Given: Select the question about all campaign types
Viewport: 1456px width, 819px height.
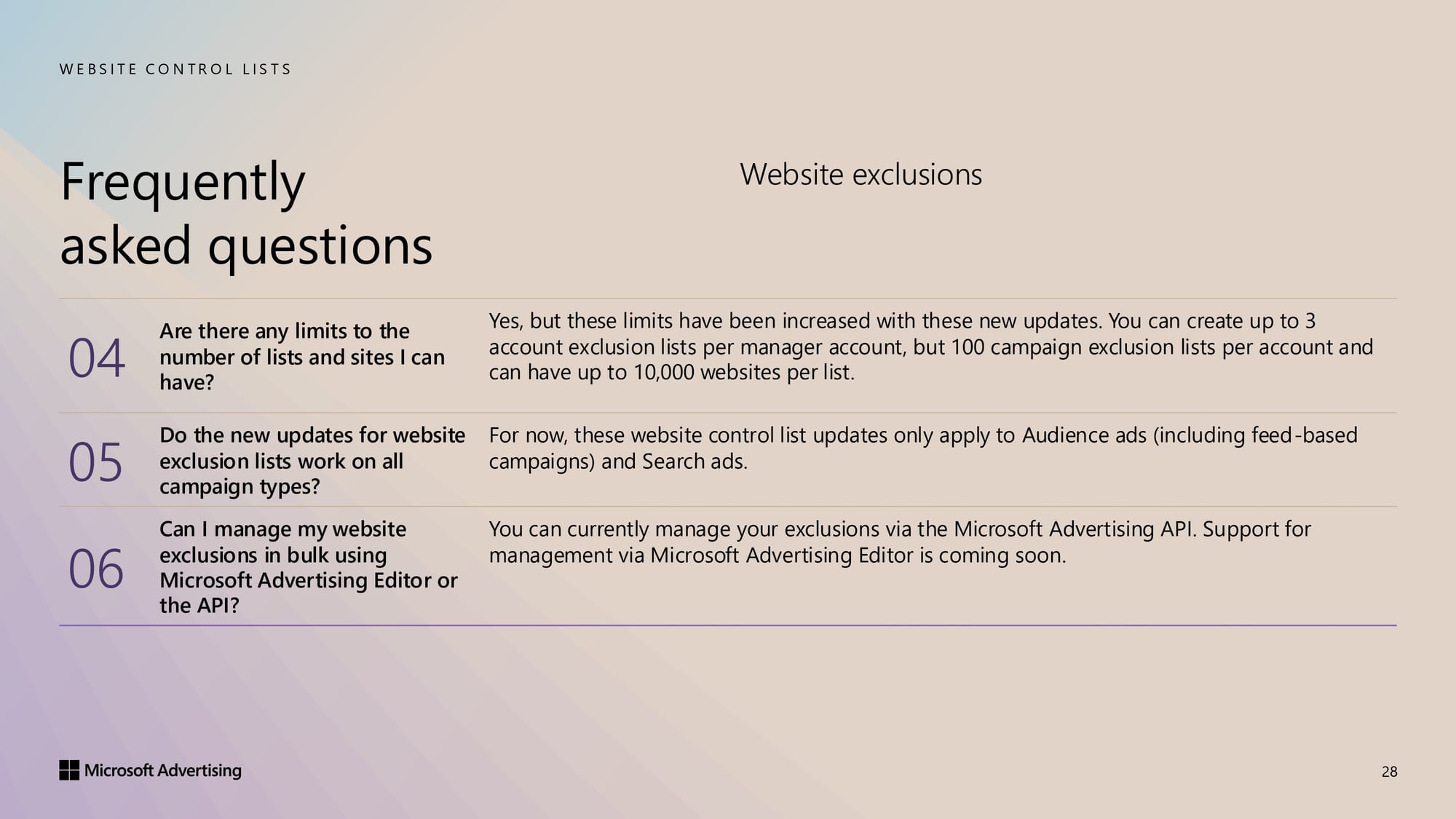Looking at the screenshot, I should (312, 461).
